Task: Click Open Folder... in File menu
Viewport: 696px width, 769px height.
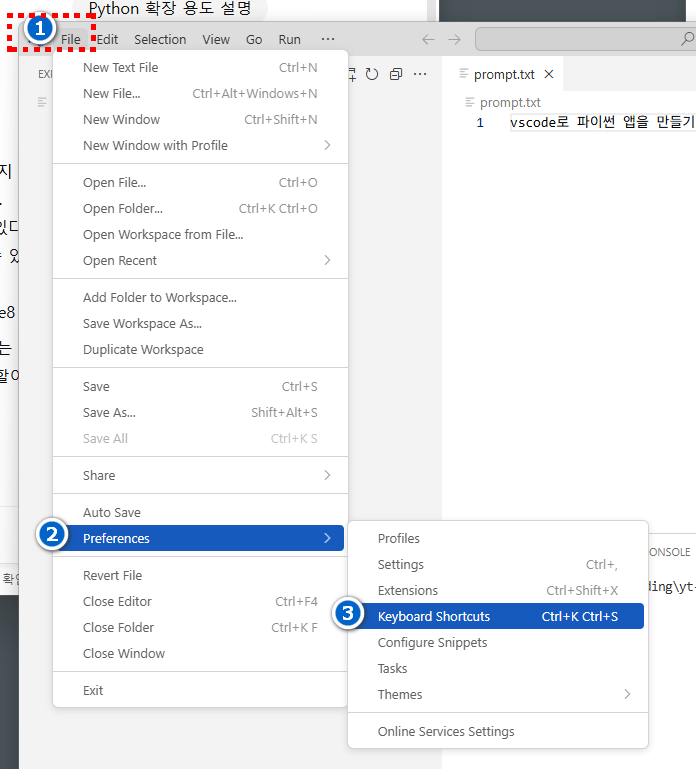Action: 123,208
